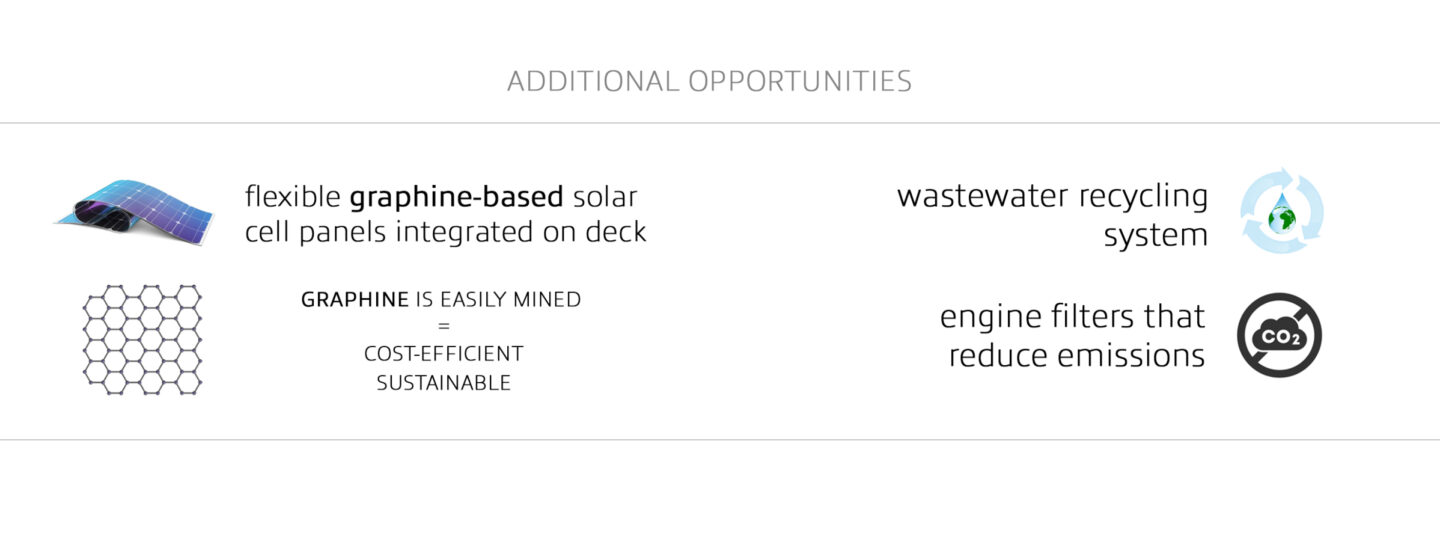Click the CO2 cloud symbol
Viewport: 1440px width, 548px height.
[x=1280, y=335]
